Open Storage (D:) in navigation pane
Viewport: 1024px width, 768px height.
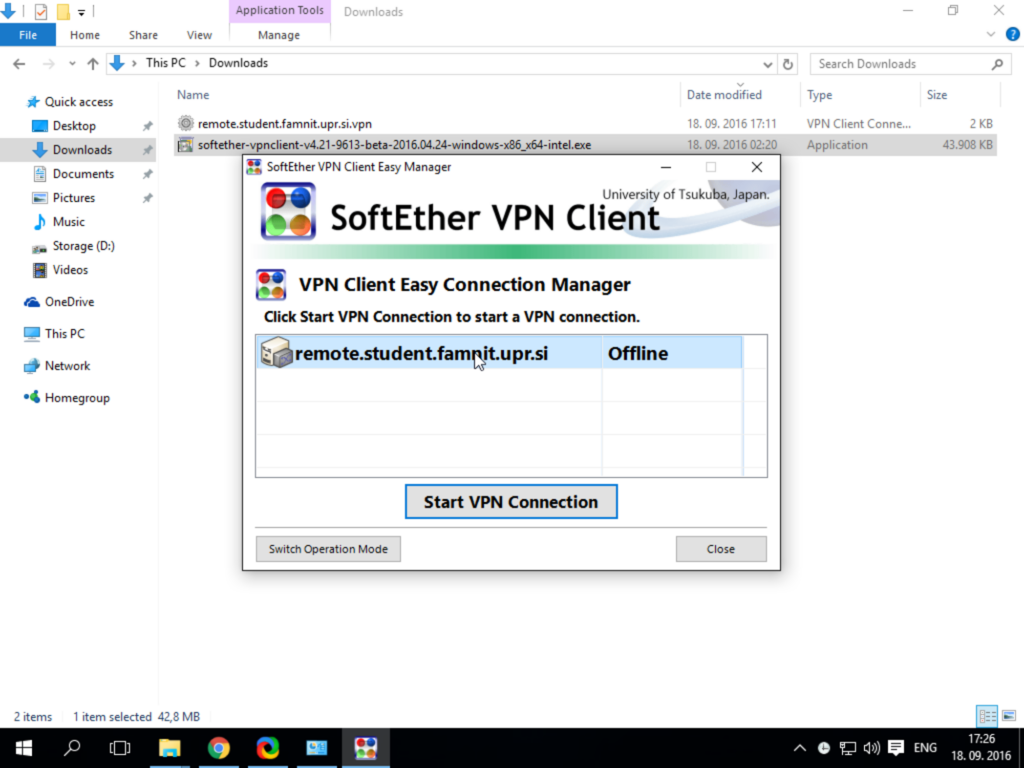84,246
